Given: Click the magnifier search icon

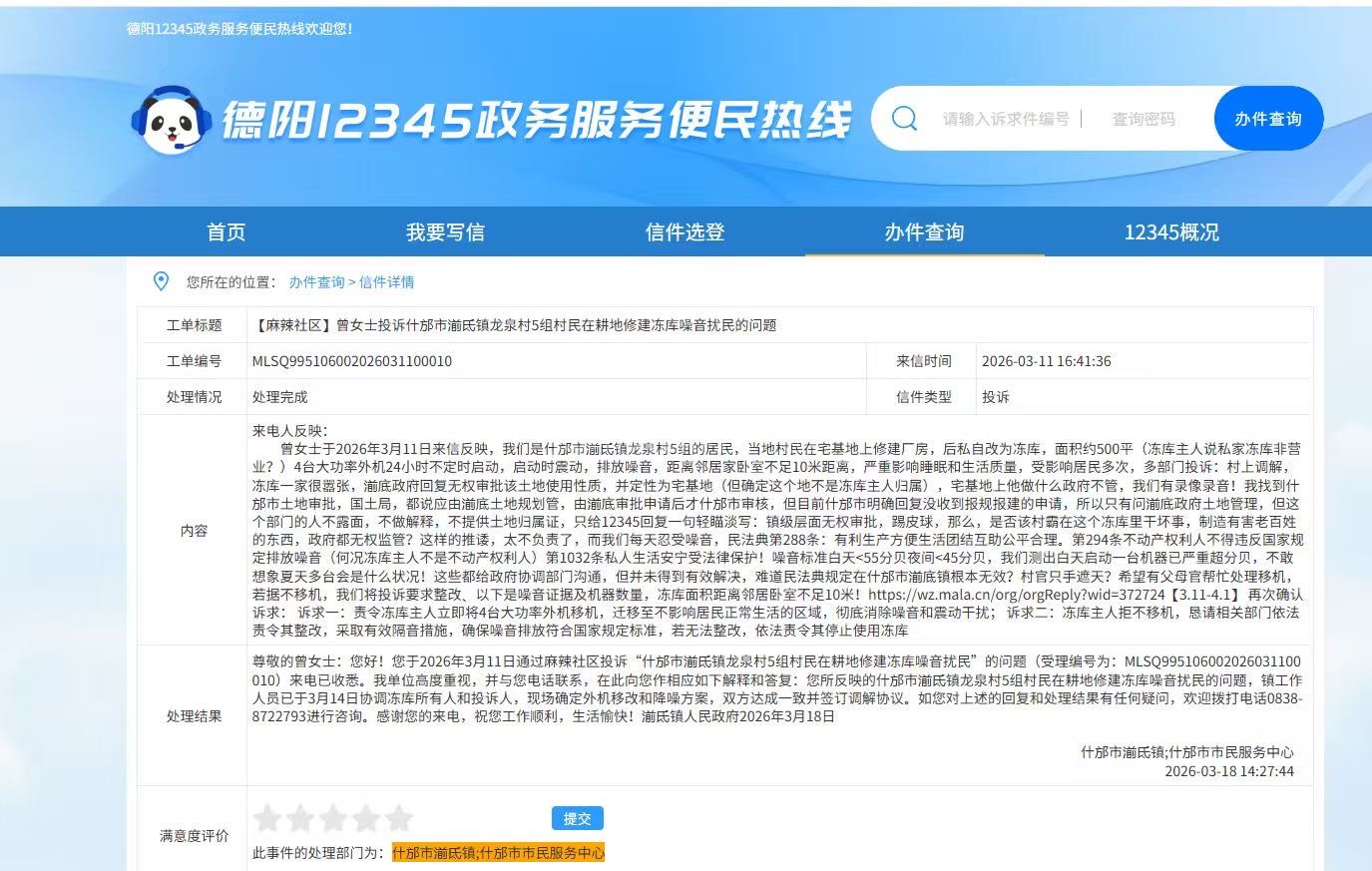Looking at the screenshot, I should pos(904,119).
